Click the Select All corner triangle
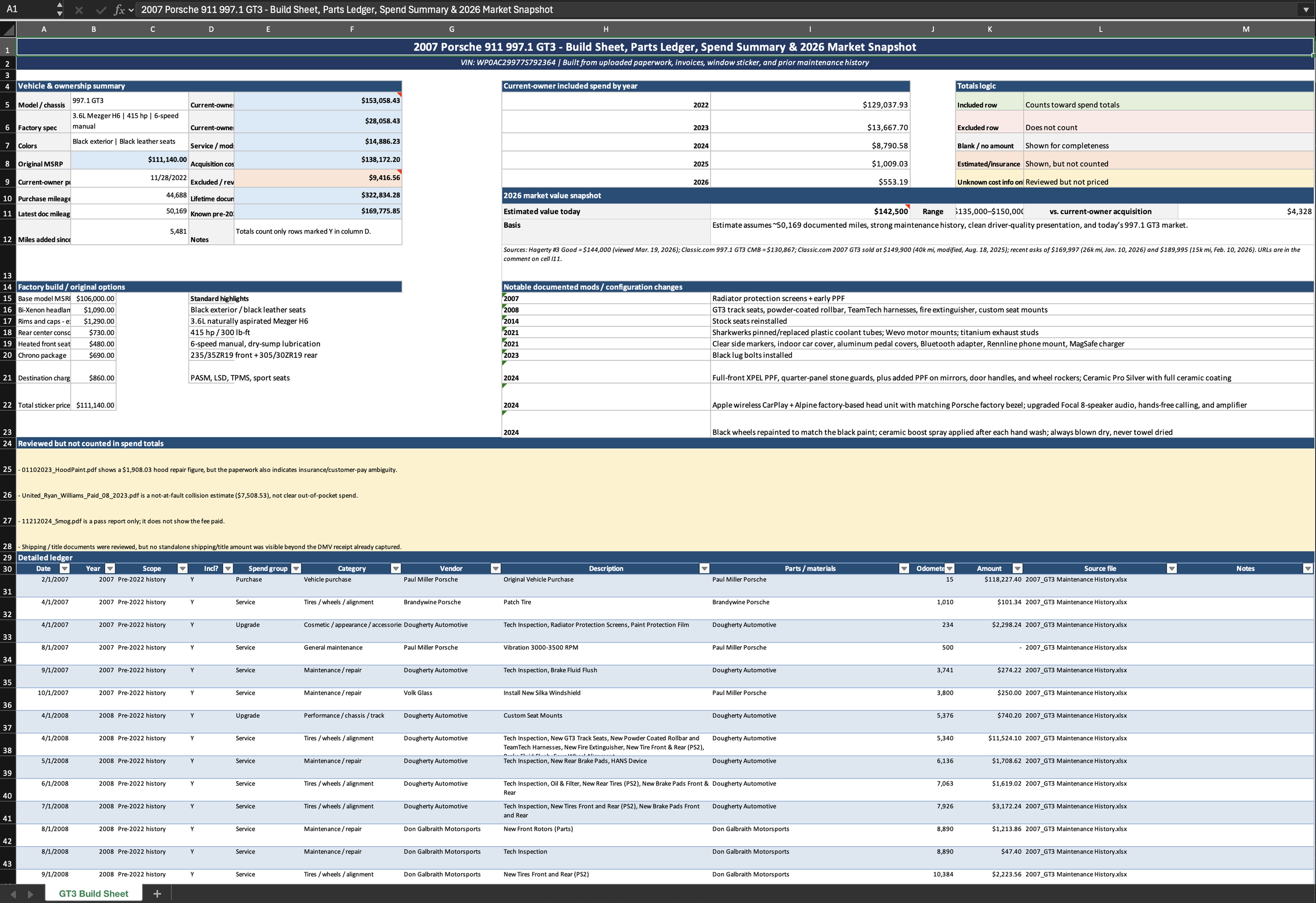 [8, 29]
